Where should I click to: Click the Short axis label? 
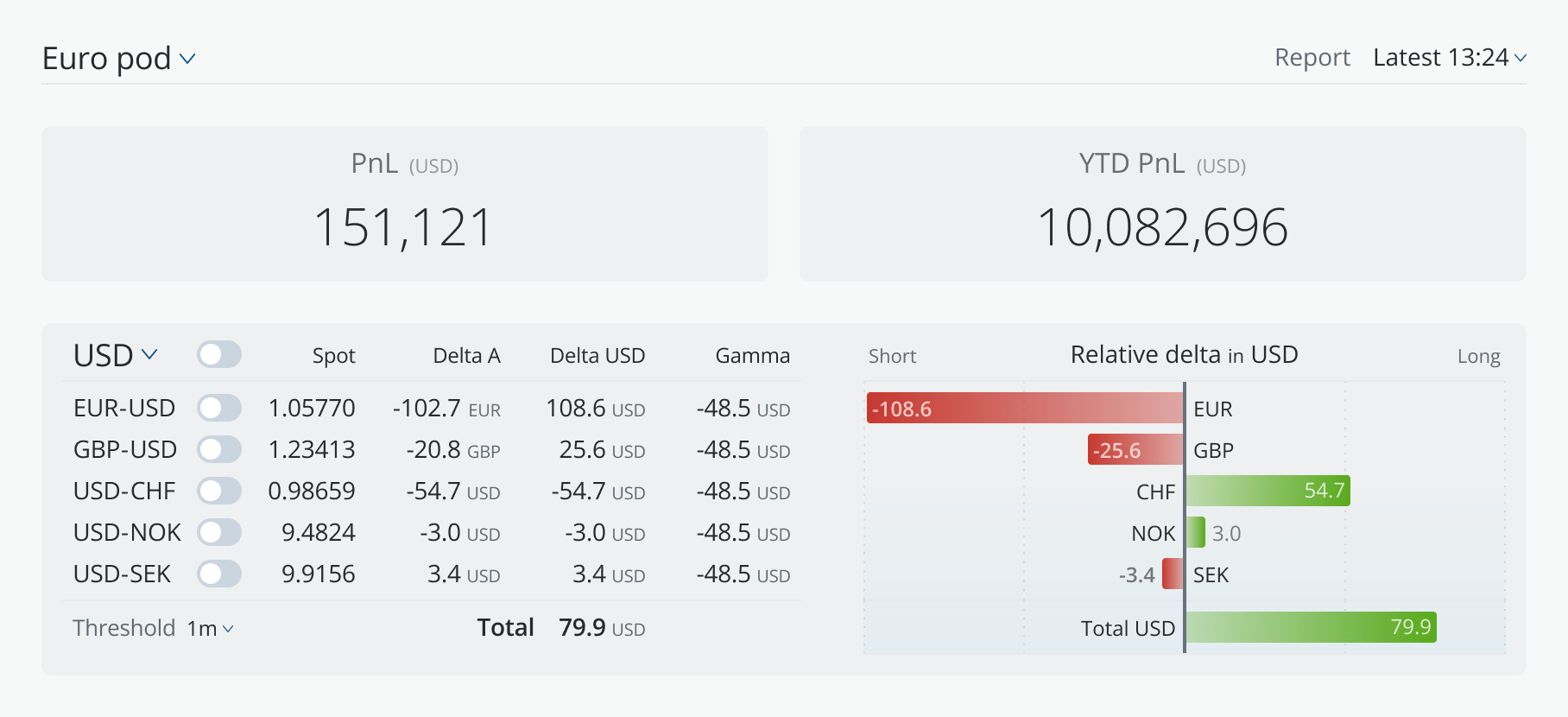[x=892, y=356]
